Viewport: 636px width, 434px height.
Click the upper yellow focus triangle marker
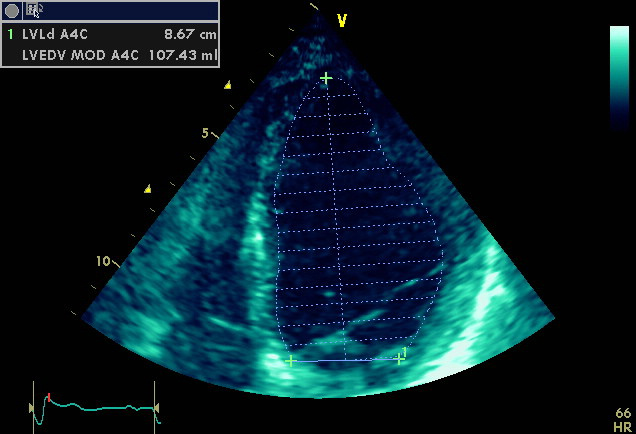click(x=228, y=85)
